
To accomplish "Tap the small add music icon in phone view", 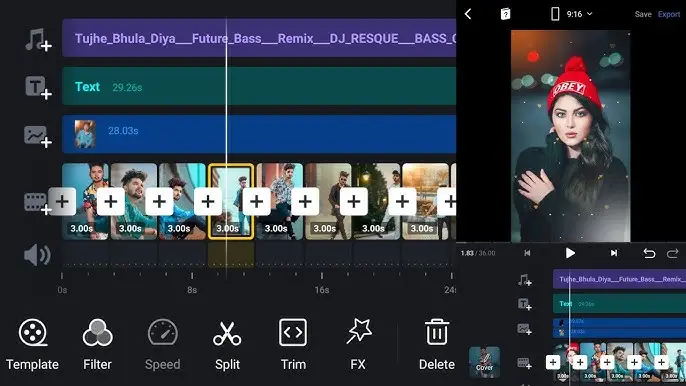I will click(525, 280).
